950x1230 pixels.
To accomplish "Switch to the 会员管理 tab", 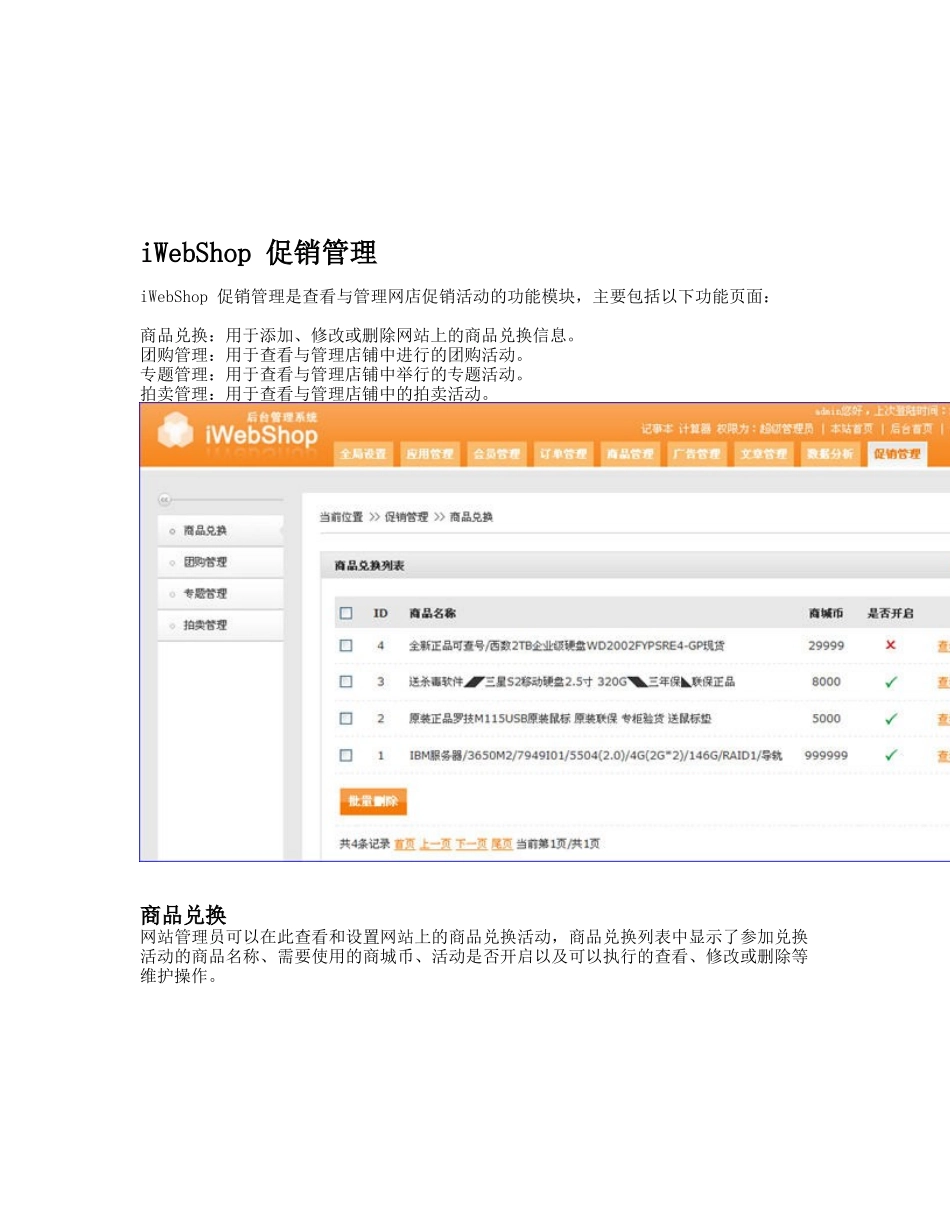I will [496, 454].
